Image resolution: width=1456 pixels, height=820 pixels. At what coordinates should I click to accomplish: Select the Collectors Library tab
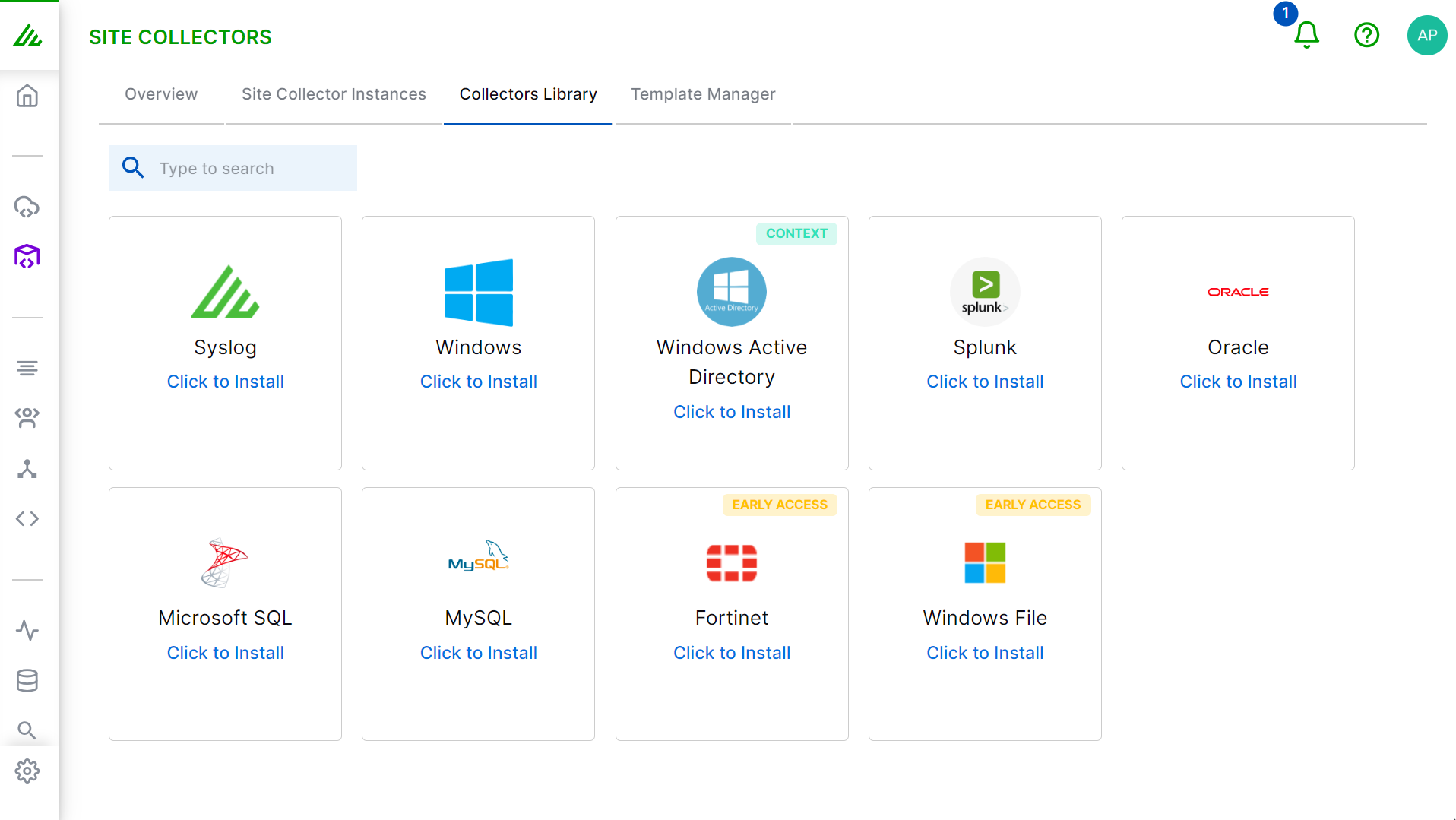point(528,94)
